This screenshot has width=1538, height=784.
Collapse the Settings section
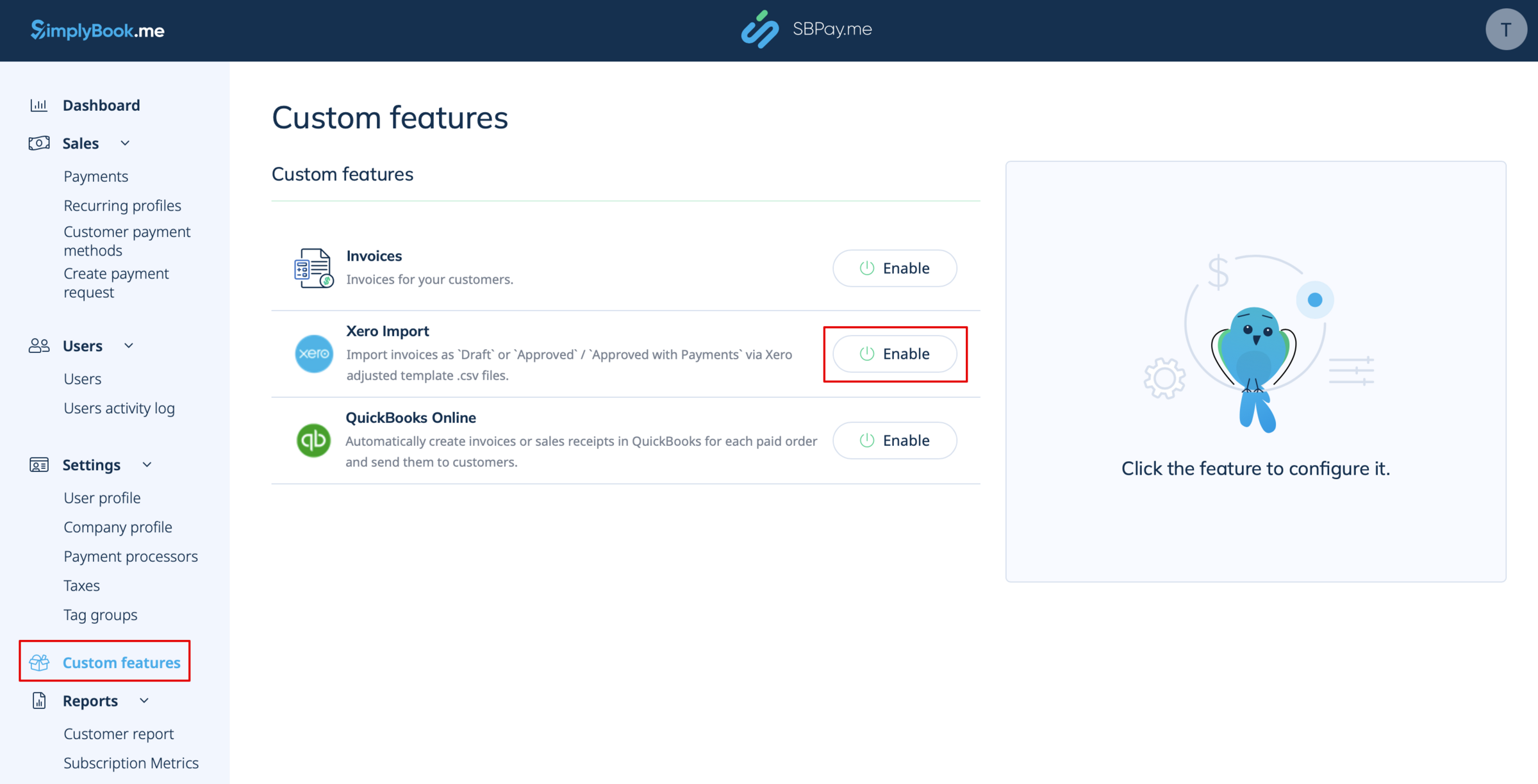pyautogui.click(x=147, y=464)
